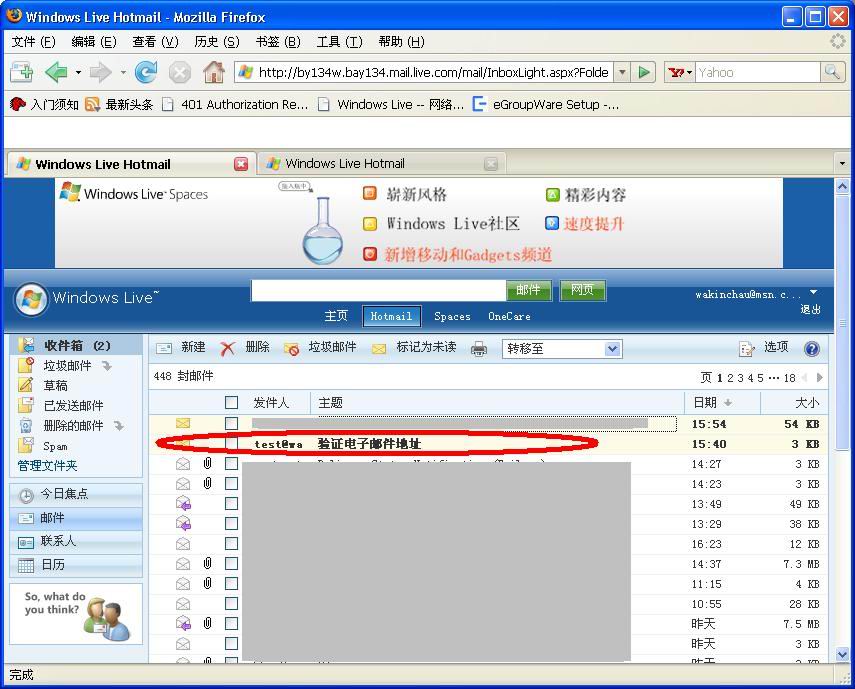Viewport: 855px width, 689px height.
Task: Open the 编辑 menu
Action: 94,41
